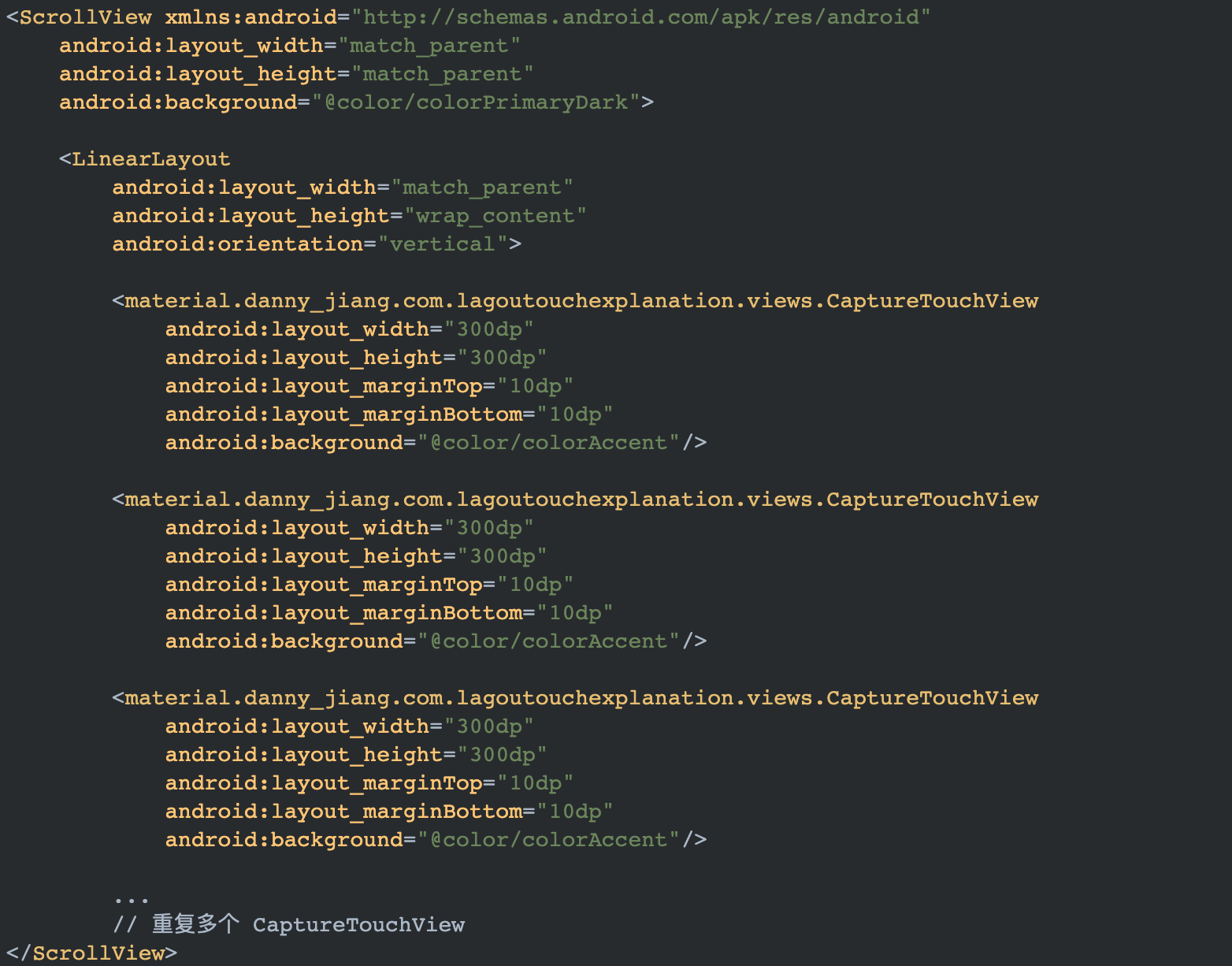
Task: Select colorAccent value in first CaptureTouchView background
Action: 548,442
